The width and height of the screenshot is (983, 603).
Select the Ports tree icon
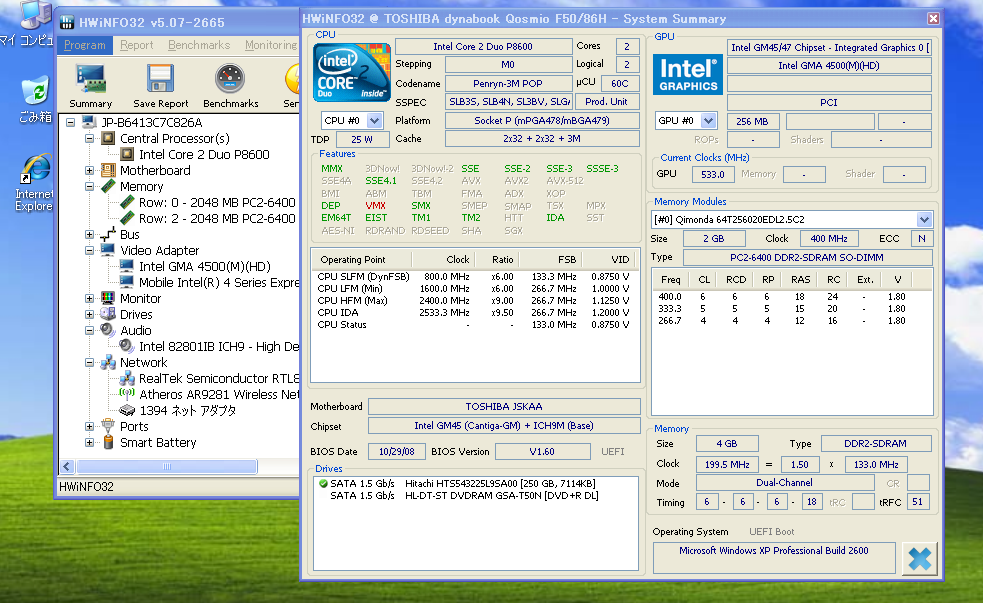pos(108,426)
